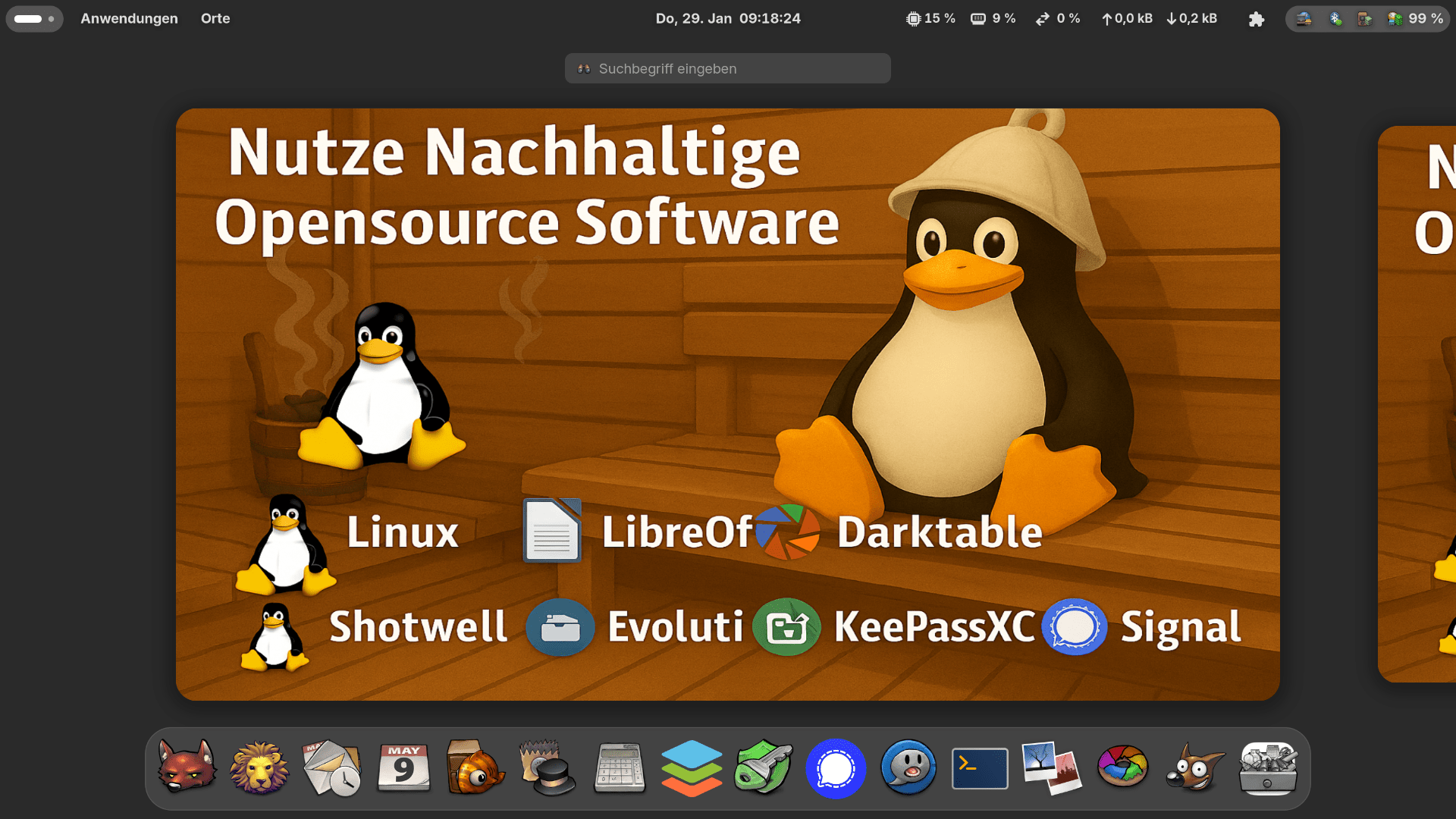Open the stacked layers app in dock
1456x819 pixels.
[x=692, y=769]
